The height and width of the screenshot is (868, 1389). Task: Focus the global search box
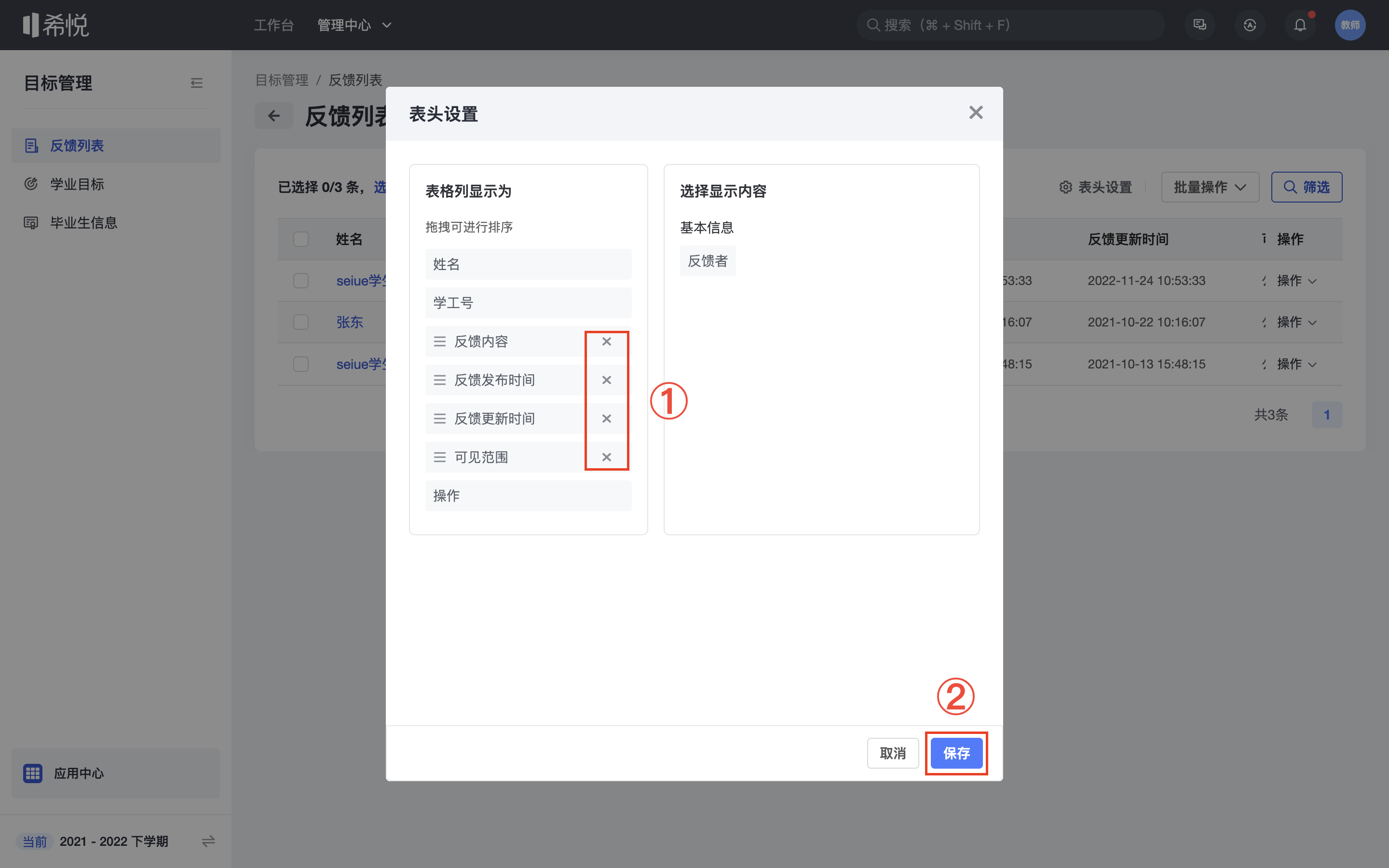tap(1010, 25)
